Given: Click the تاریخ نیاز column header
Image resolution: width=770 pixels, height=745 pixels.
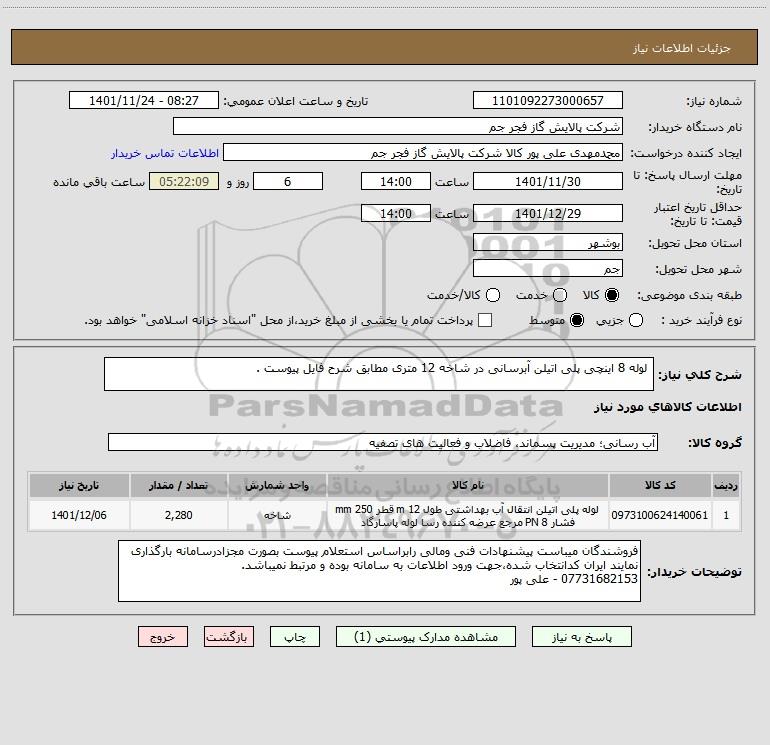Looking at the screenshot, I should (79, 485).
